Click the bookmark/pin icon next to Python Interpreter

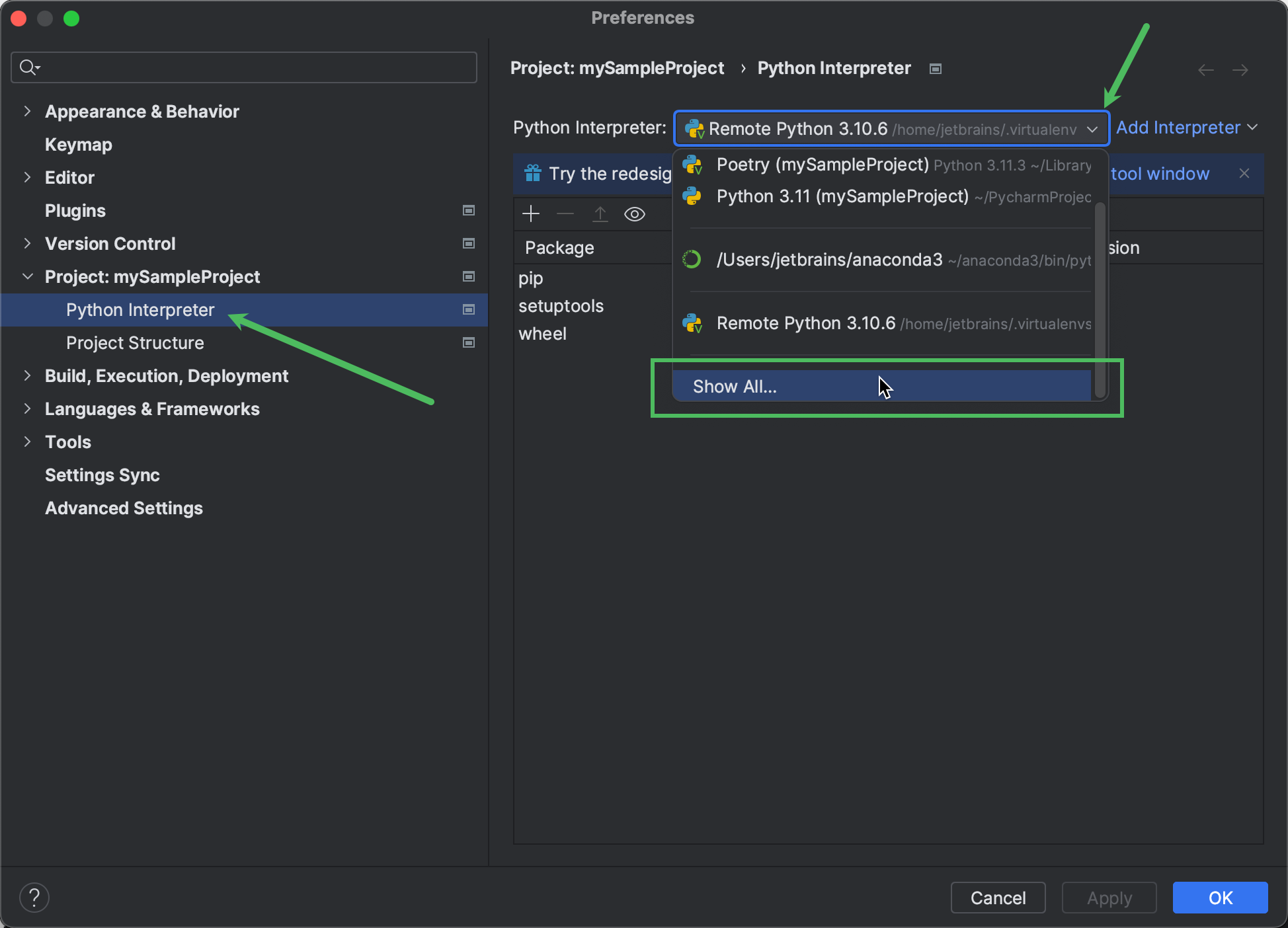468,309
